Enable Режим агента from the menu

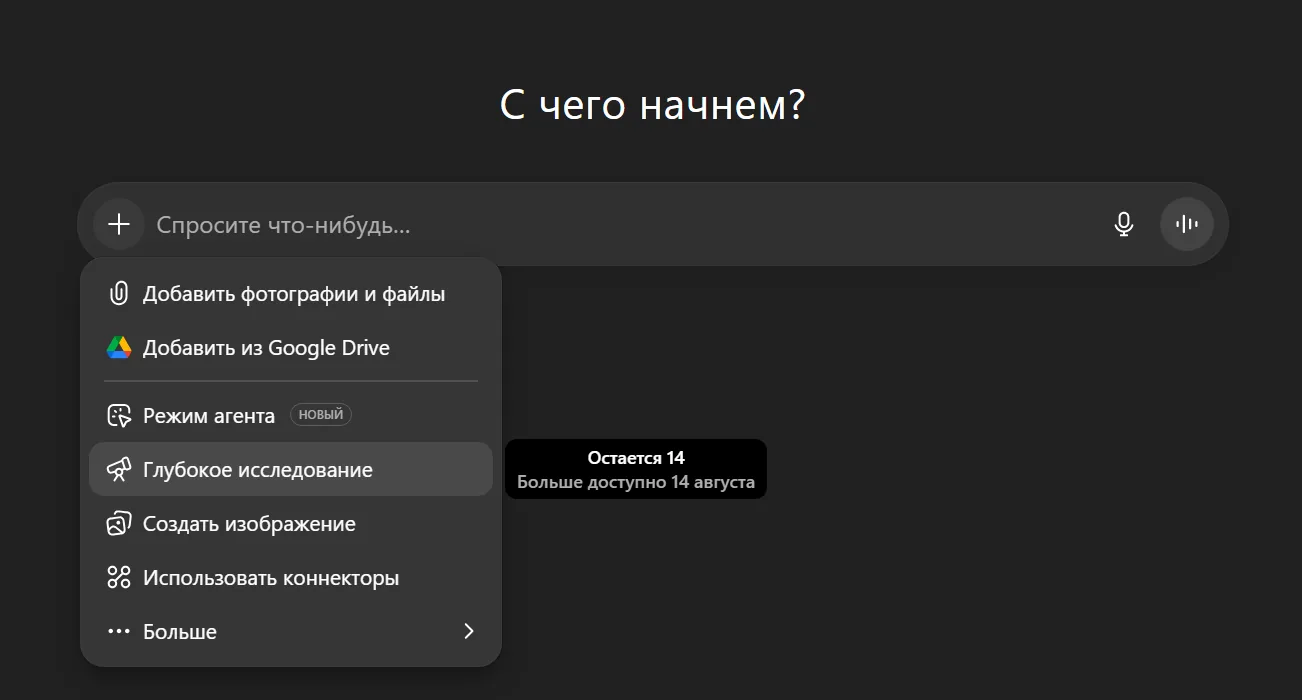click(x=291, y=415)
